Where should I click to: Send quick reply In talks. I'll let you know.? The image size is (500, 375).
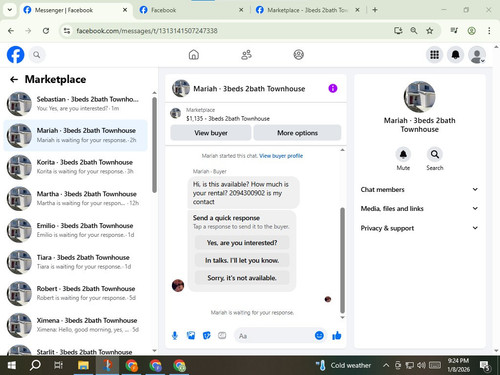coord(242,260)
